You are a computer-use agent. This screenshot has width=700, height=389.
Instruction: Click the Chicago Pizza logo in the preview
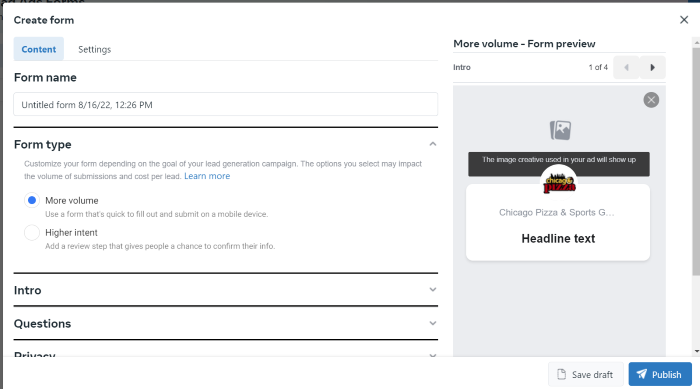pyautogui.click(x=559, y=183)
